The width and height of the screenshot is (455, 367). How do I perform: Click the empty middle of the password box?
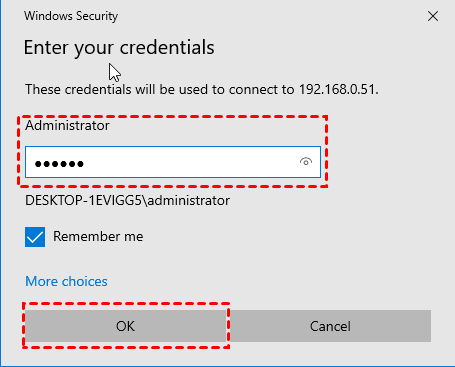pos(190,162)
